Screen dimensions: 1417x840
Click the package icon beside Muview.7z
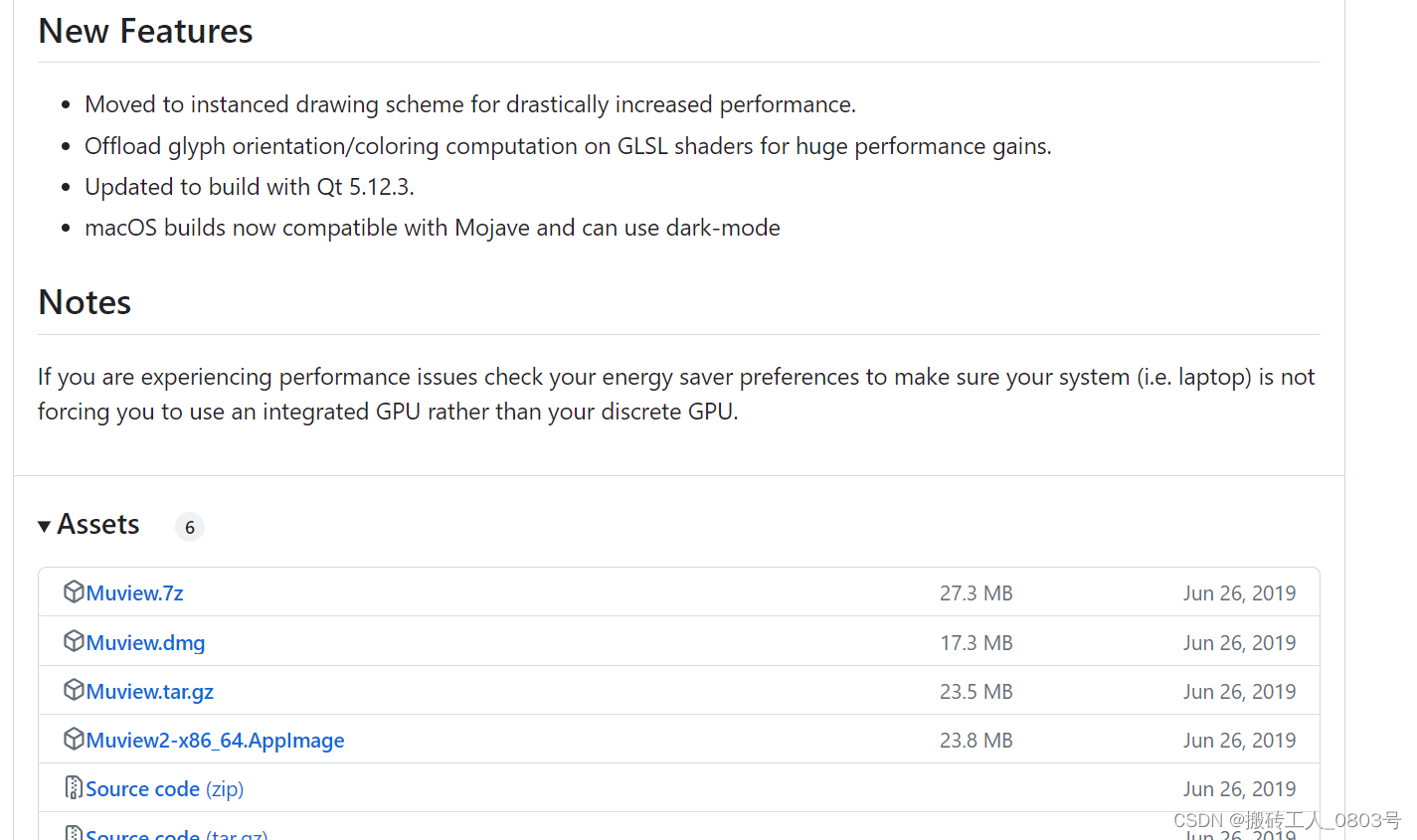pos(74,591)
